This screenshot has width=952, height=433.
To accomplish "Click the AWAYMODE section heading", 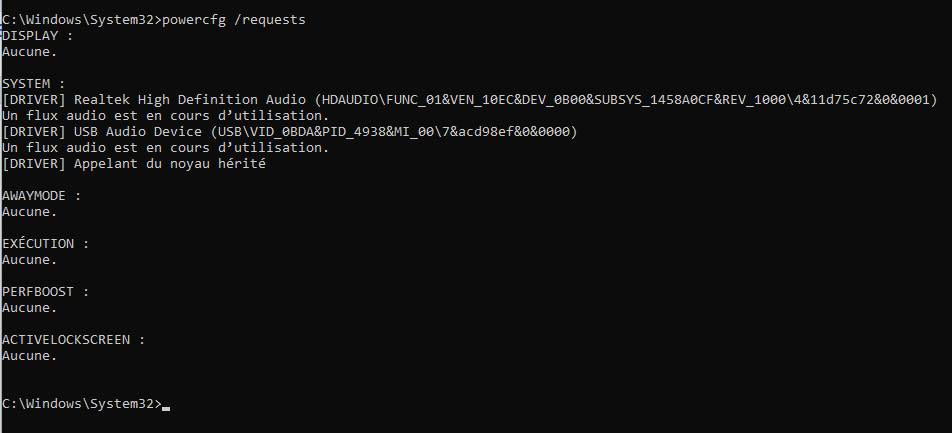I will (41, 195).
